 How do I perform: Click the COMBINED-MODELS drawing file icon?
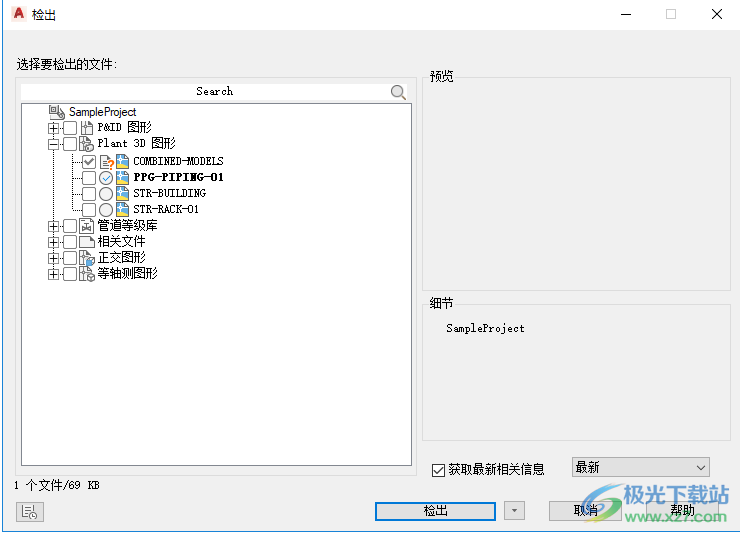[123, 161]
